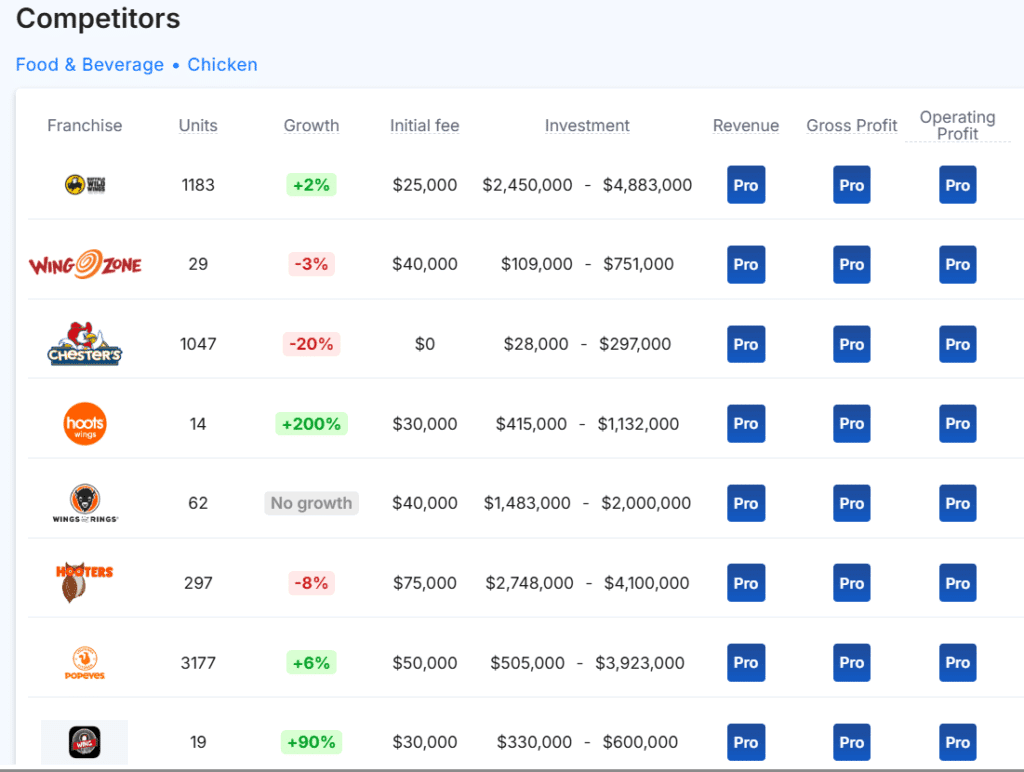
Task: Click the -8% growth badge
Action: click(312, 583)
